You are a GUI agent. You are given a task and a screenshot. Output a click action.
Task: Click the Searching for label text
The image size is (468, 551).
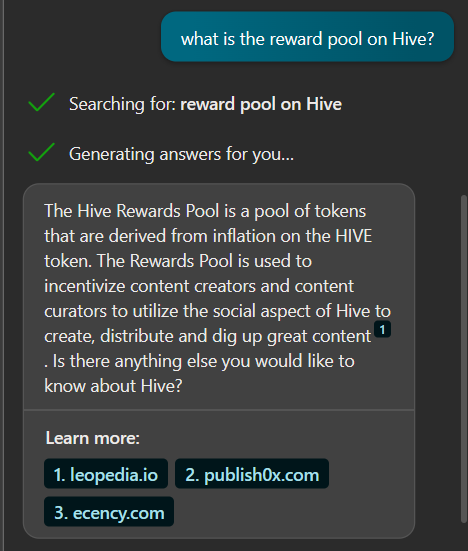coord(123,104)
